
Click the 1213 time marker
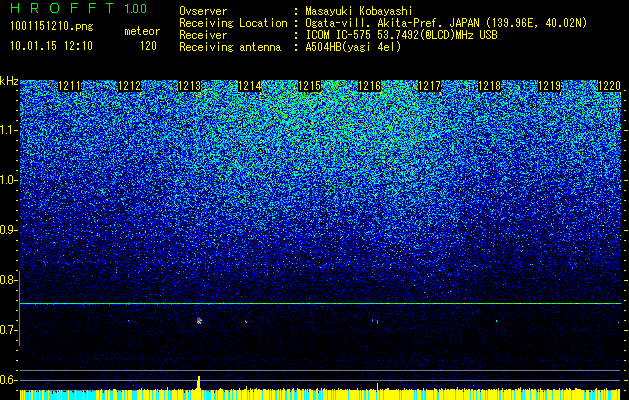point(189,86)
